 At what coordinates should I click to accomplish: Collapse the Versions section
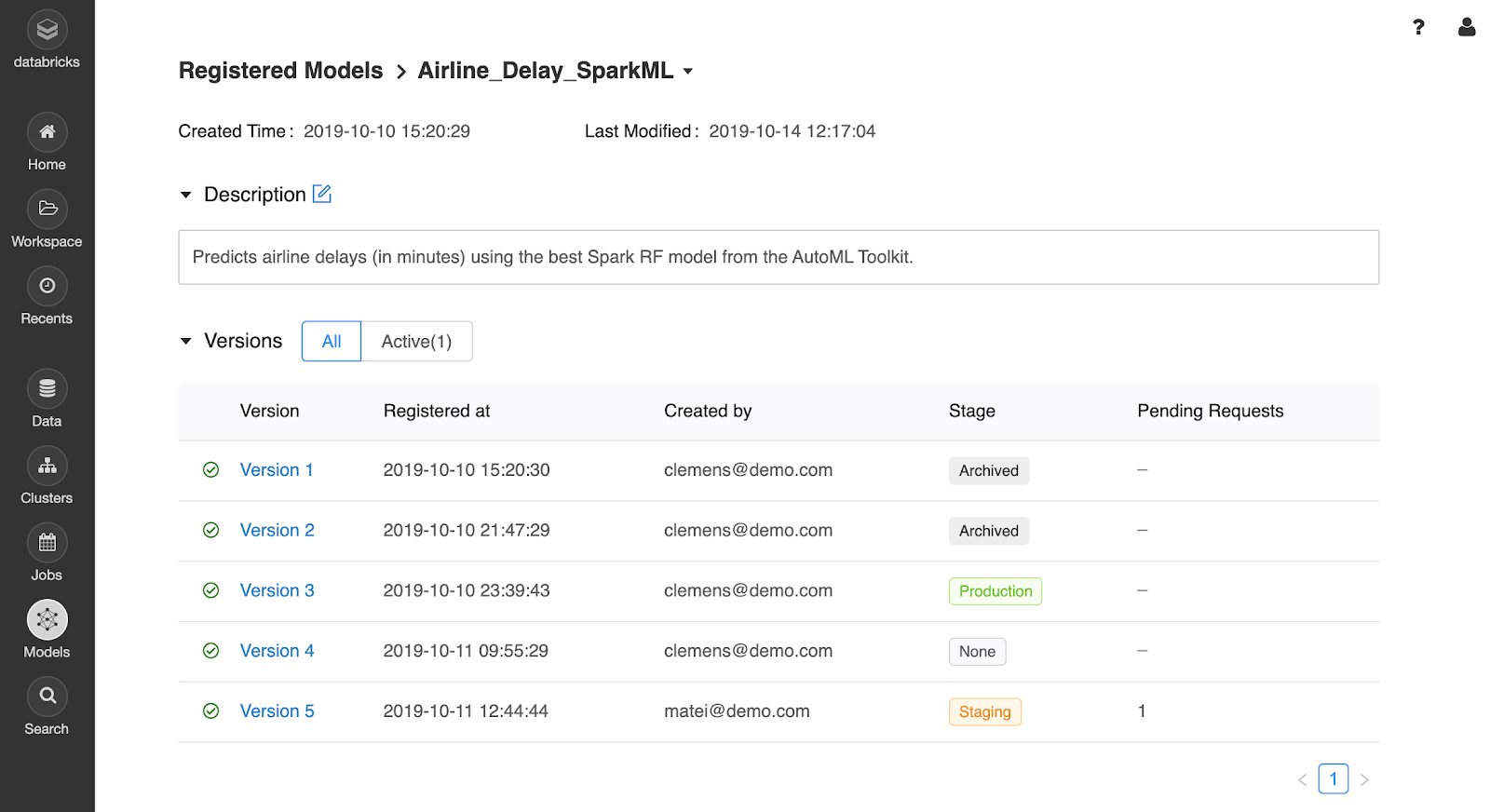(186, 341)
